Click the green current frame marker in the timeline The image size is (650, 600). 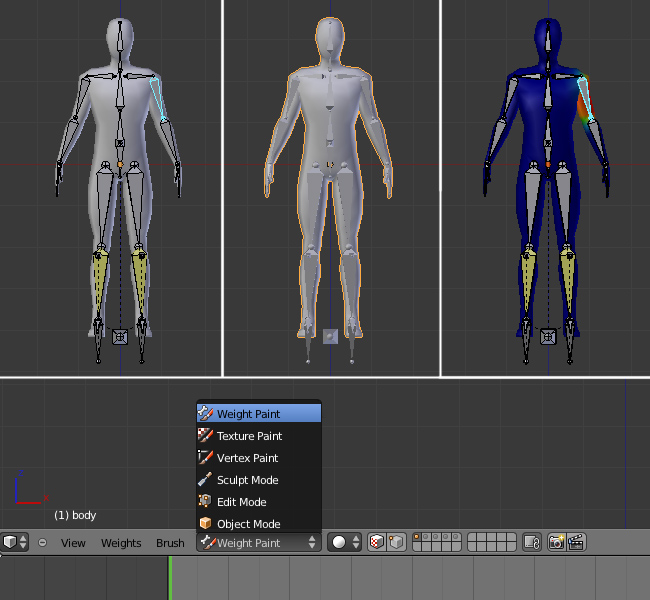point(170,578)
